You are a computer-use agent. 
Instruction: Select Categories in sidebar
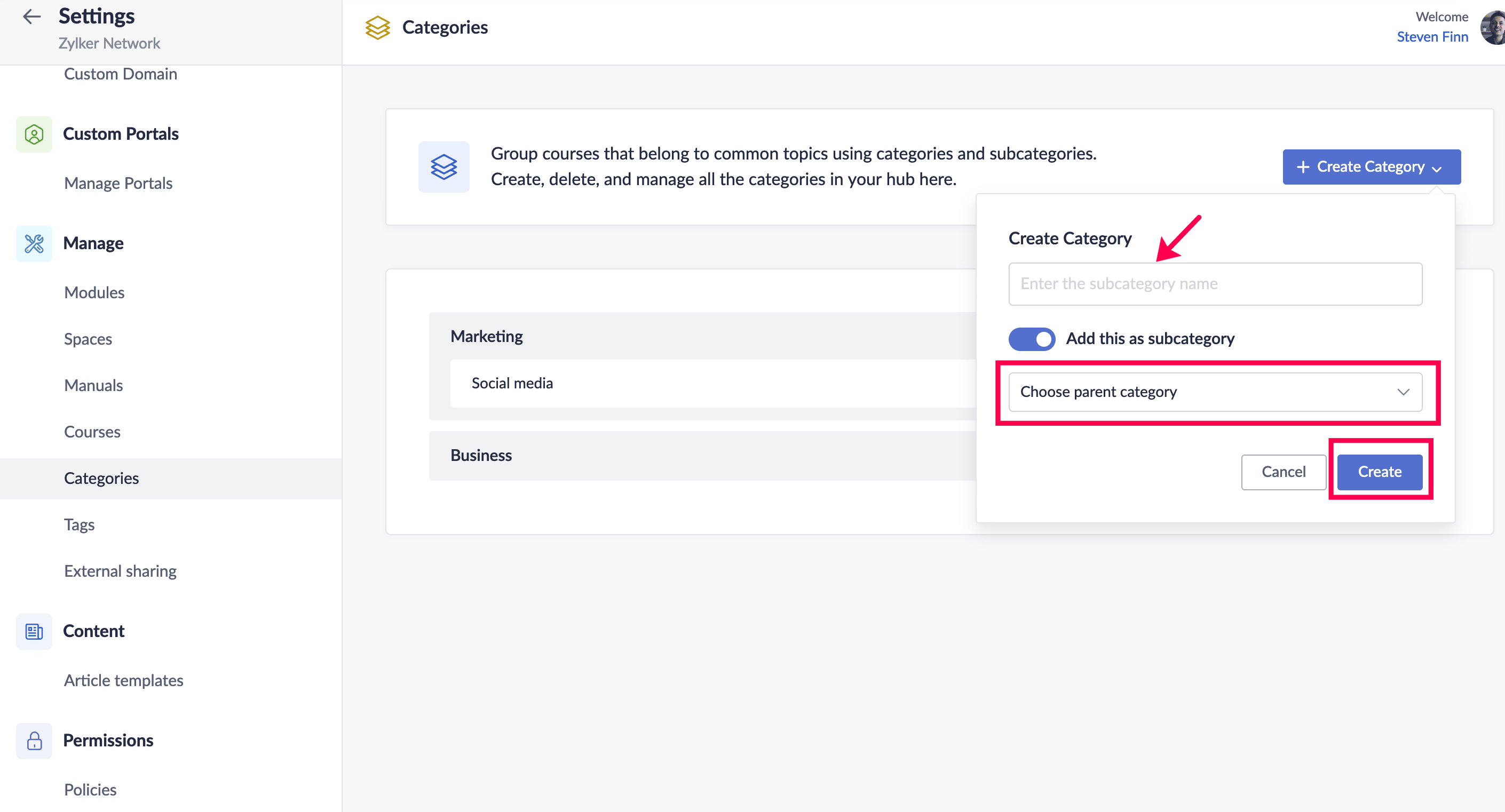(x=171, y=479)
